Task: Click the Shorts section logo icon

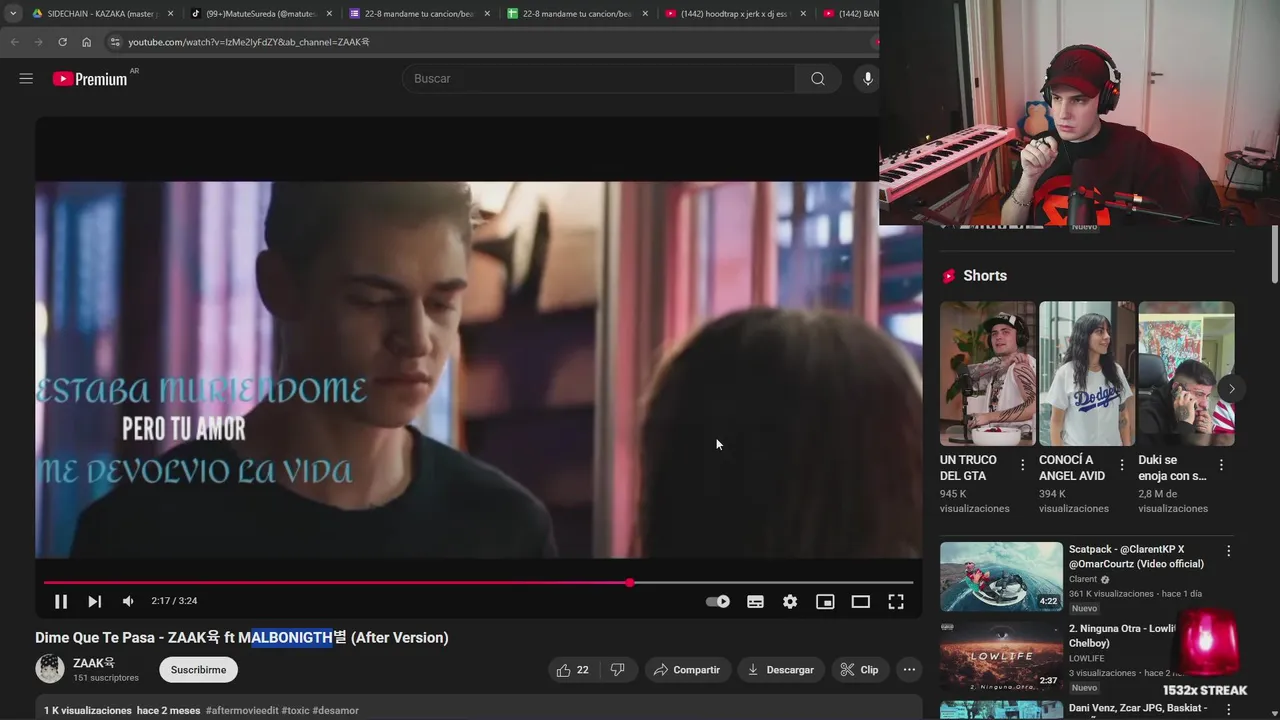Action: pyautogui.click(x=949, y=276)
